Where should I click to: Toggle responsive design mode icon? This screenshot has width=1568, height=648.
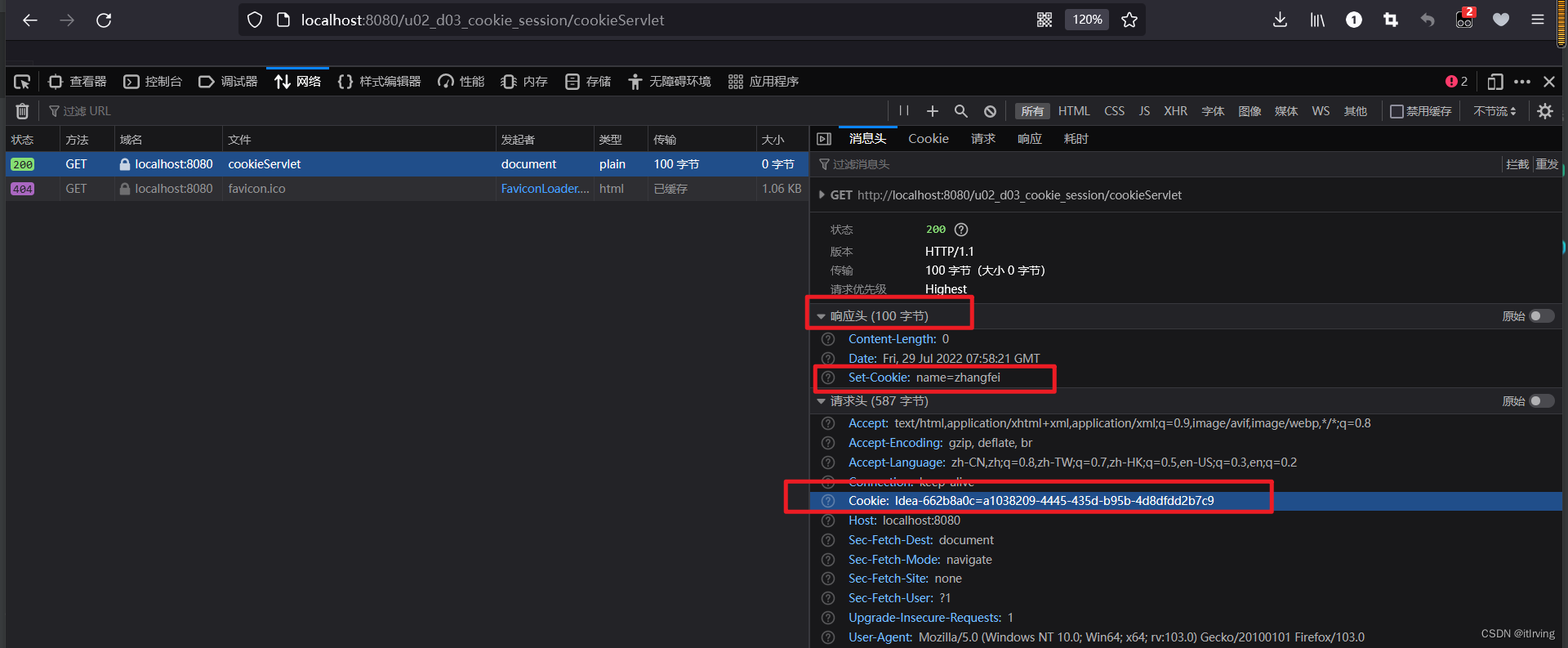(x=1495, y=82)
